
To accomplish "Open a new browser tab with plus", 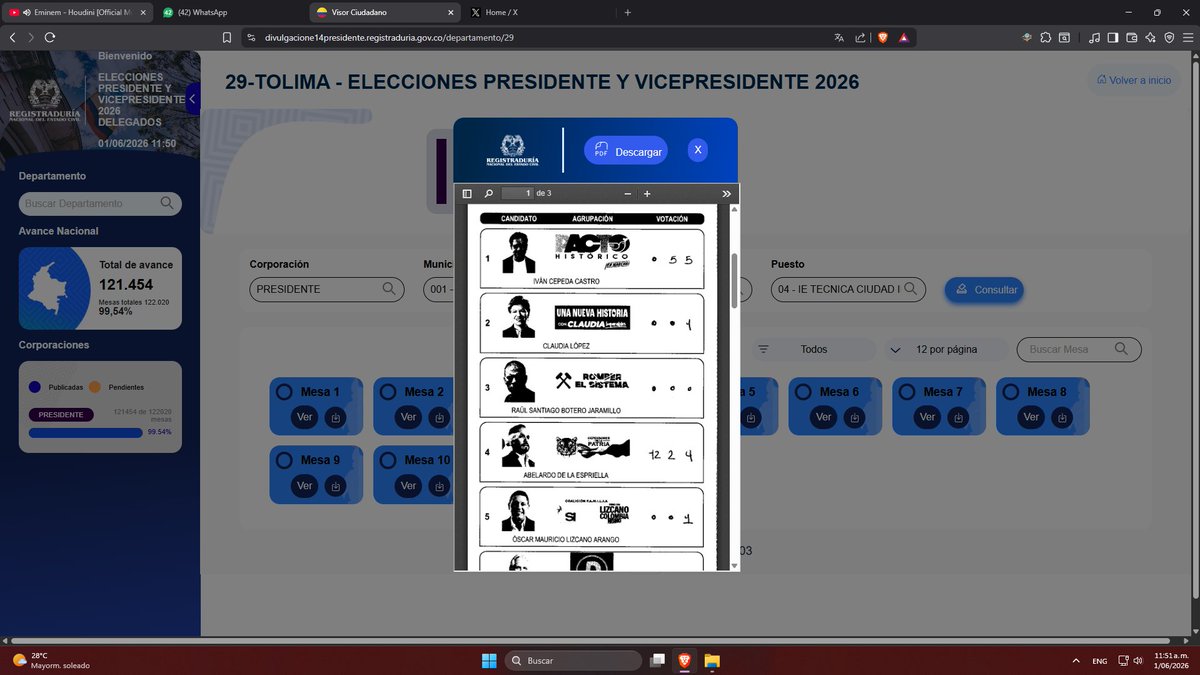I will 627,13.
